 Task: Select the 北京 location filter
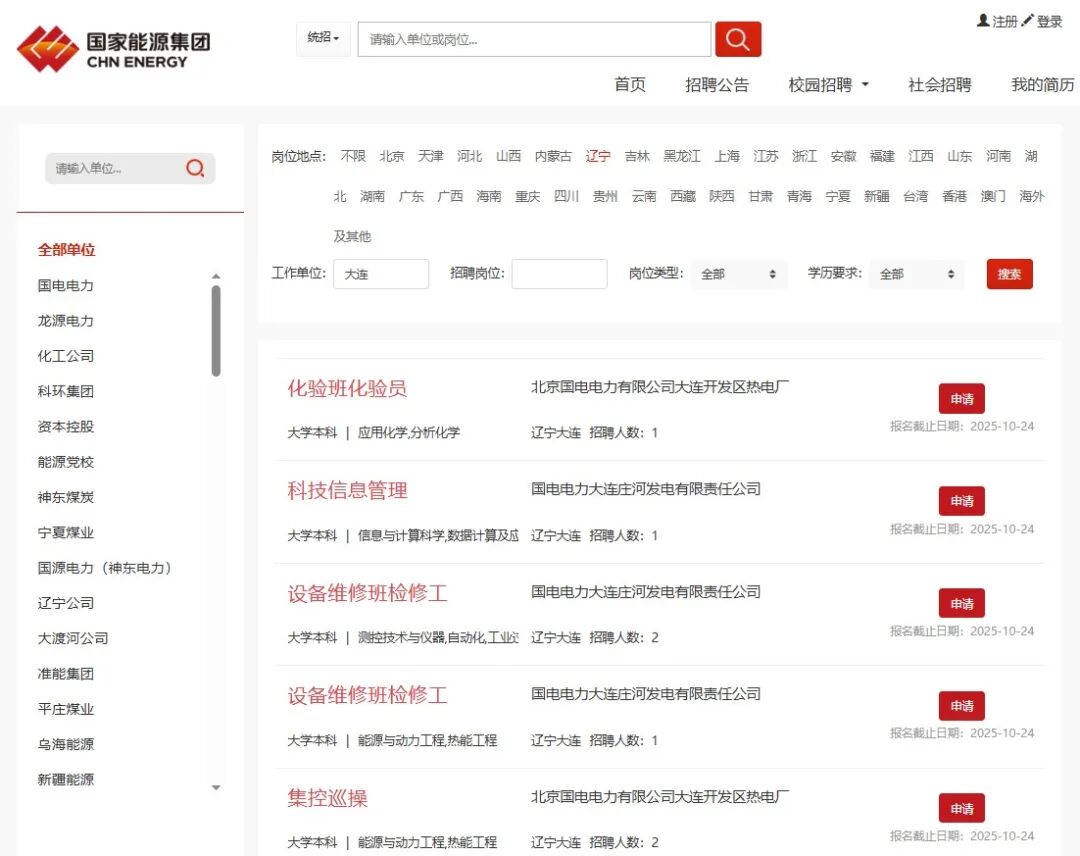[391, 156]
